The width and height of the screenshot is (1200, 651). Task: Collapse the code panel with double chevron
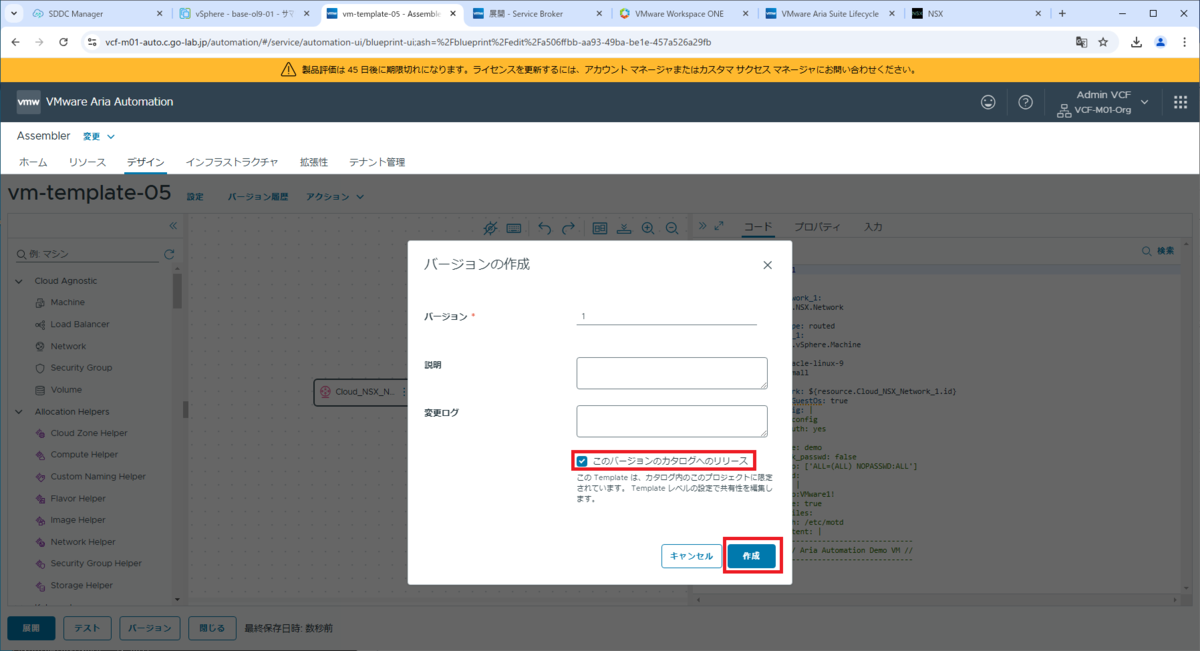(x=701, y=226)
